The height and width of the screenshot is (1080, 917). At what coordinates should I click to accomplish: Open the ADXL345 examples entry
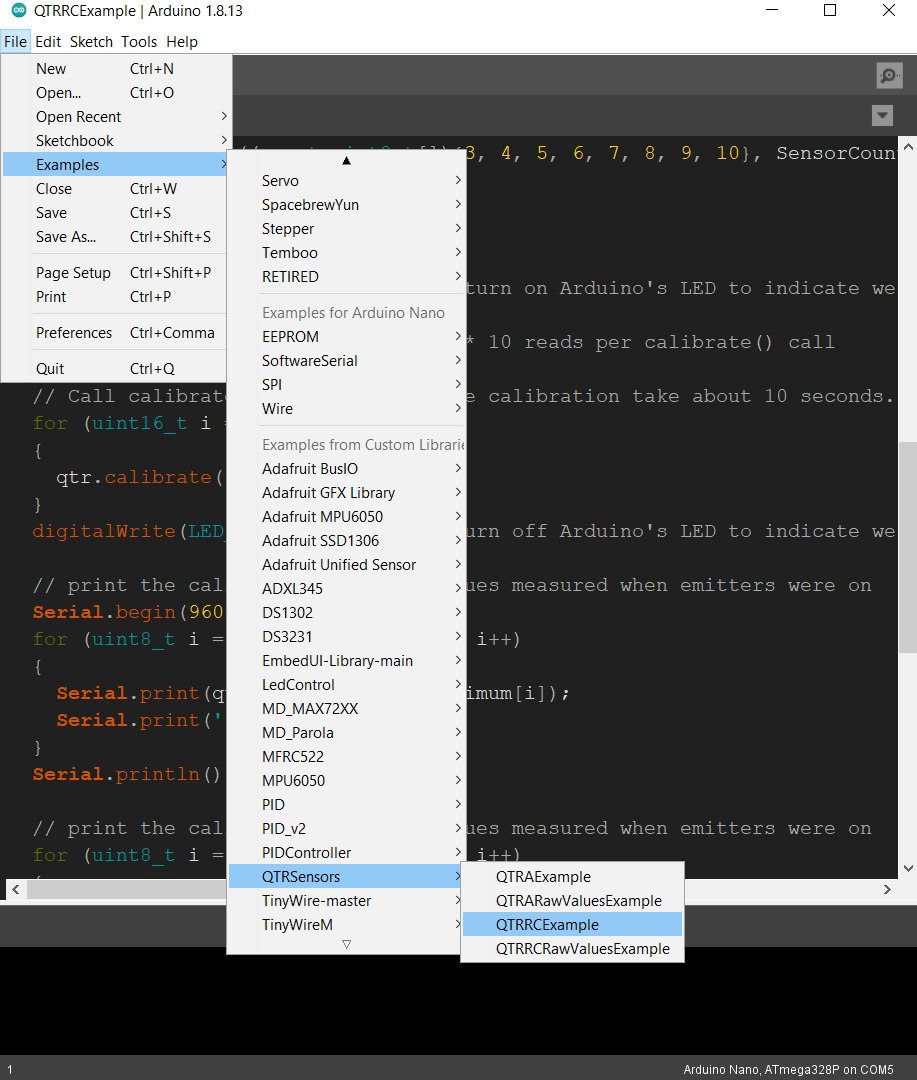click(x=347, y=589)
